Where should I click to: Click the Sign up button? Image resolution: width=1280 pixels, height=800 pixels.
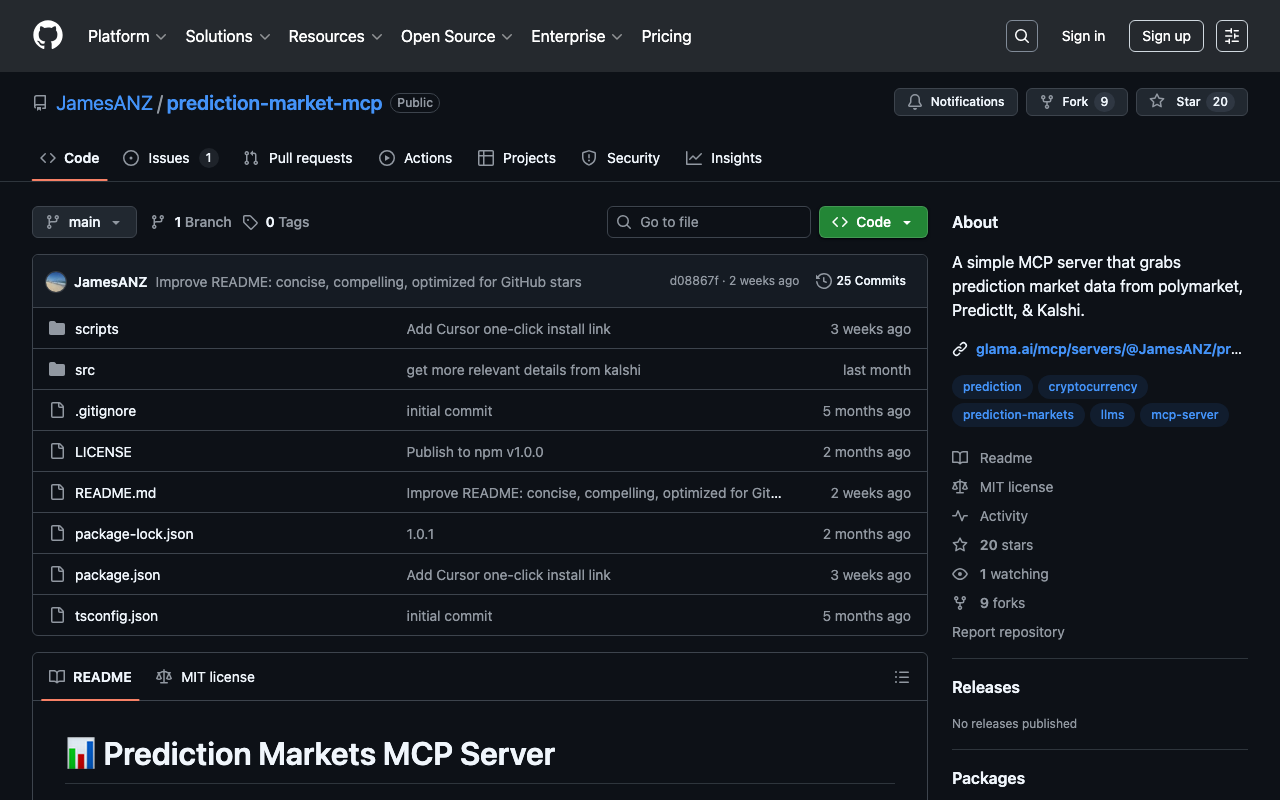point(1166,36)
